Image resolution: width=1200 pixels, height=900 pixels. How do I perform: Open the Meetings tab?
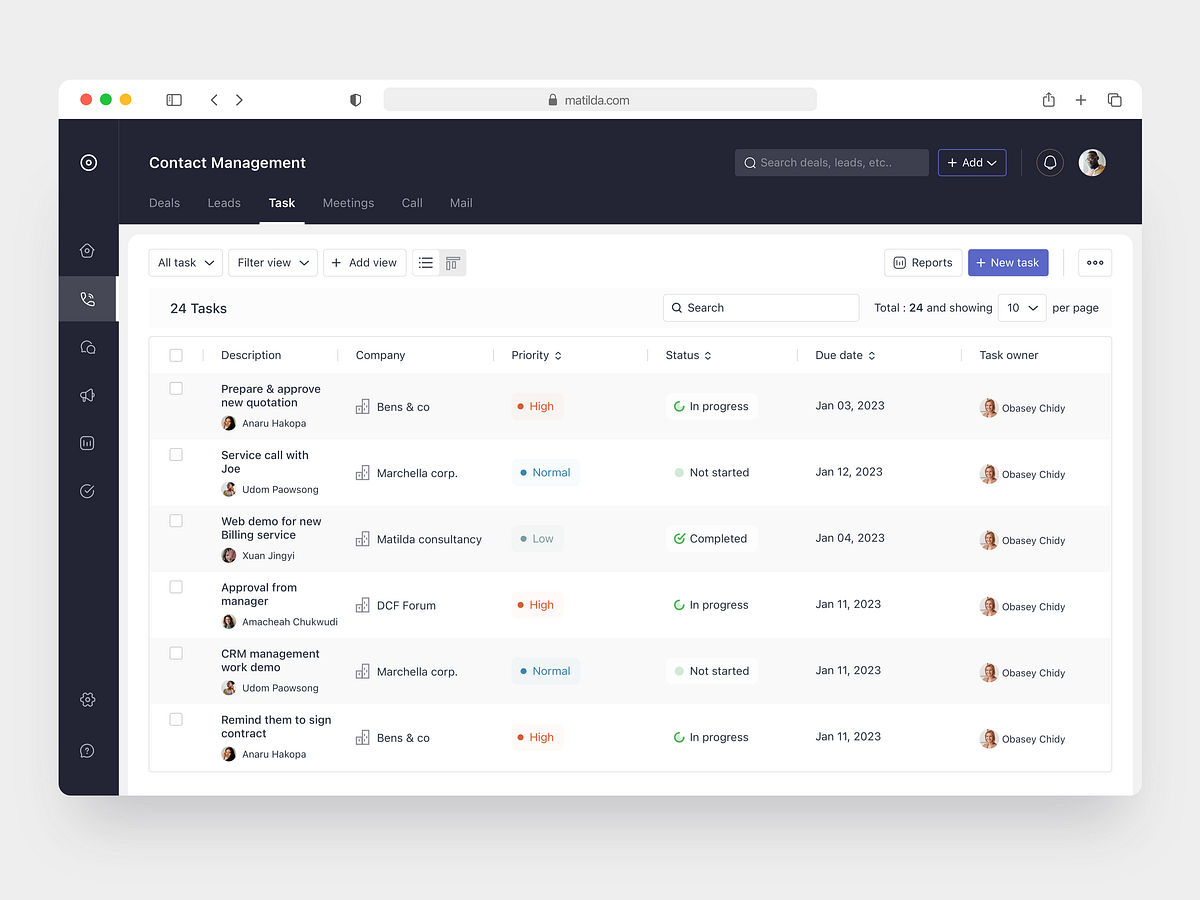point(348,203)
